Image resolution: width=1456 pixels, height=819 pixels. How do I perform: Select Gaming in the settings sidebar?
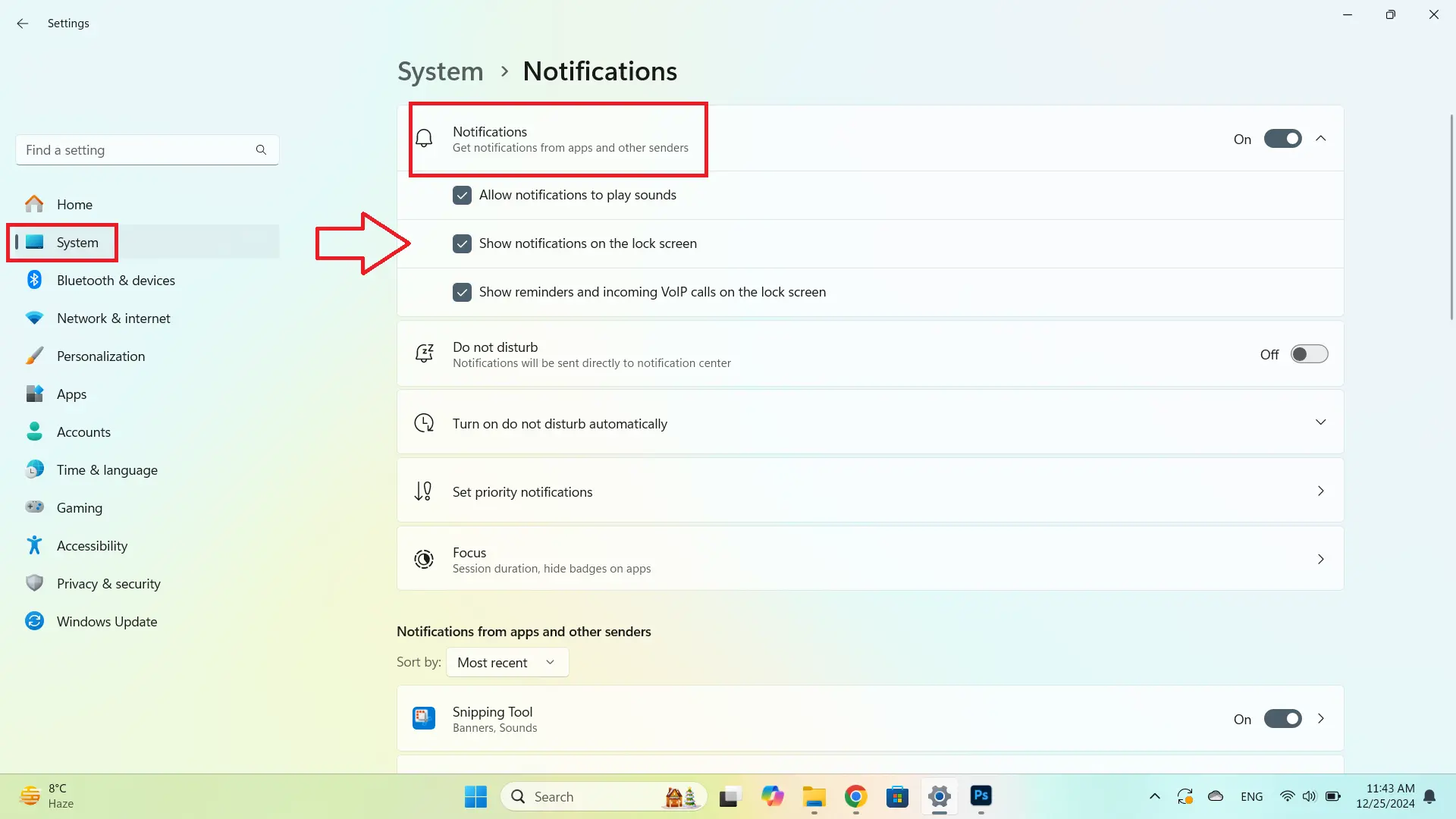(x=79, y=507)
